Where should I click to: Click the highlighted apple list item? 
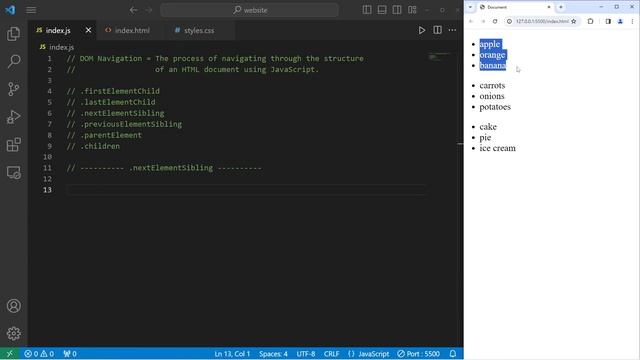coord(490,44)
